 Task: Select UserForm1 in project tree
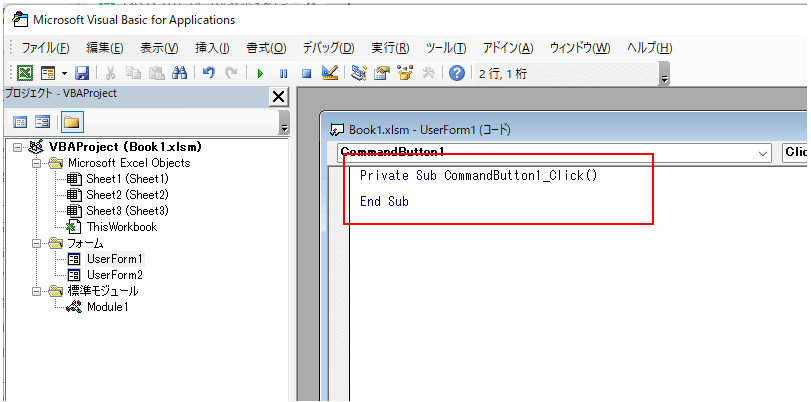(x=115, y=259)
